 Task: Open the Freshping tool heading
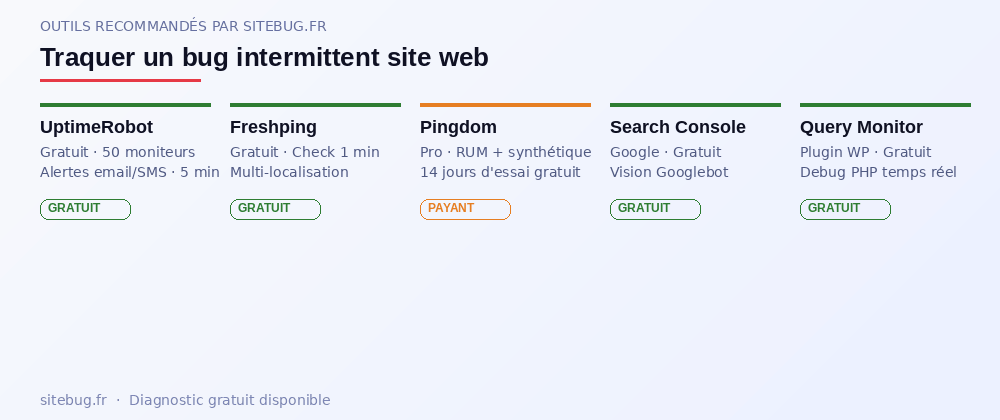tap(273, 127)
